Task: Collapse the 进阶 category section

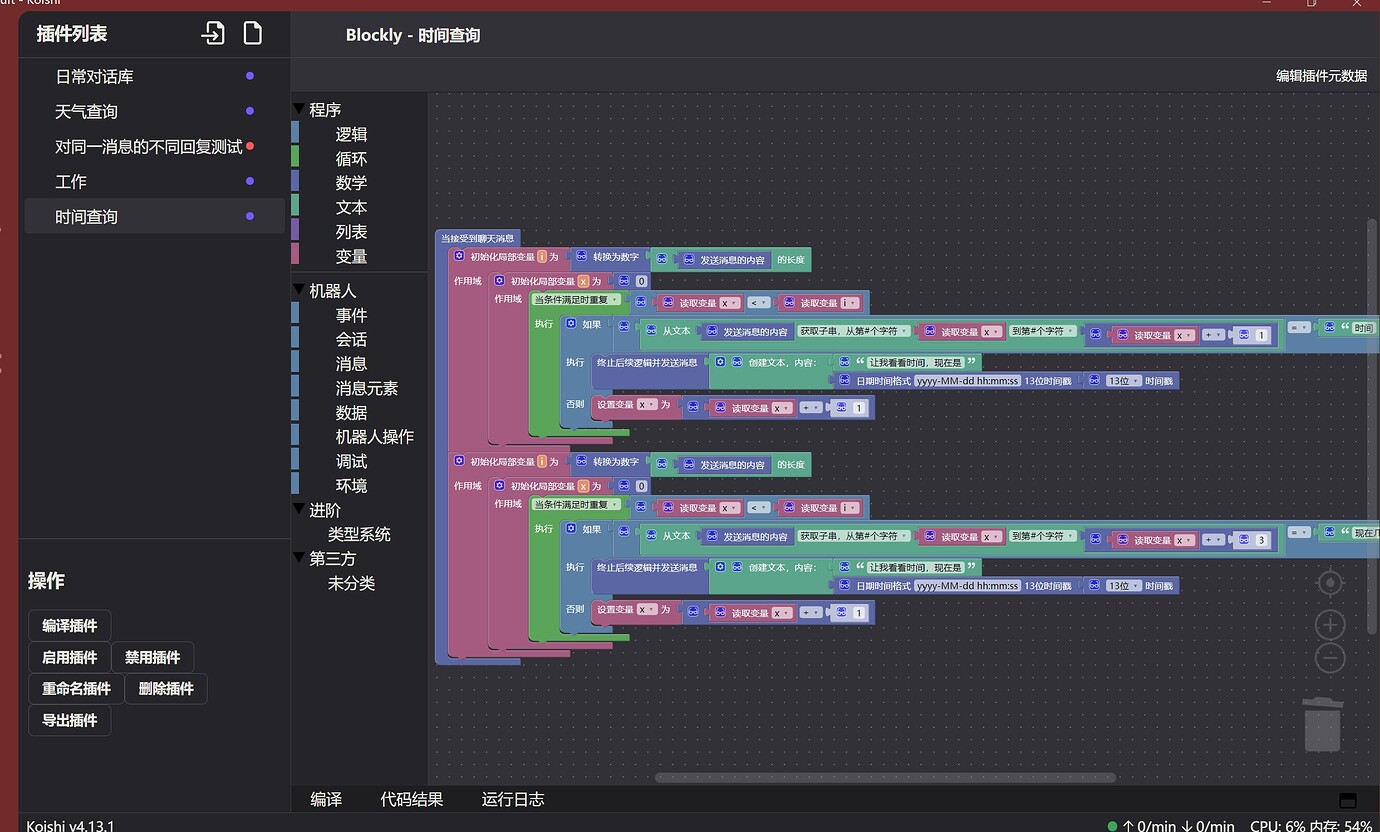Action: click(297, 509)
